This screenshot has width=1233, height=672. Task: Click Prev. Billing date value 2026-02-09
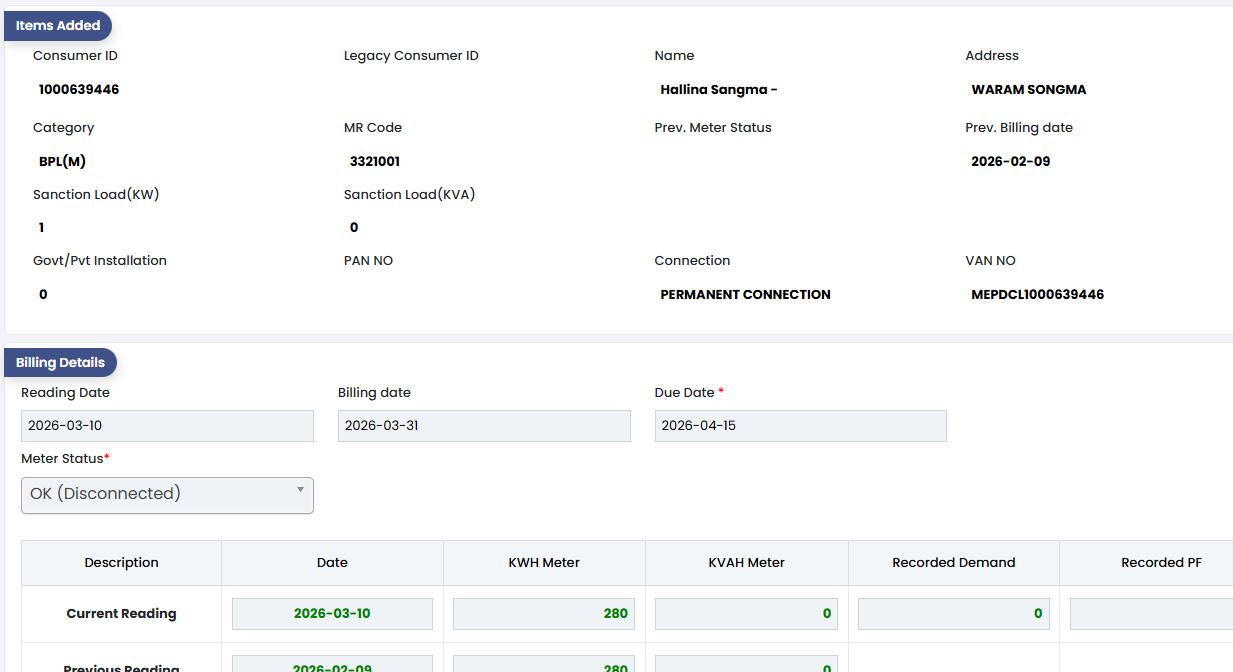(x=1011, y=162)
